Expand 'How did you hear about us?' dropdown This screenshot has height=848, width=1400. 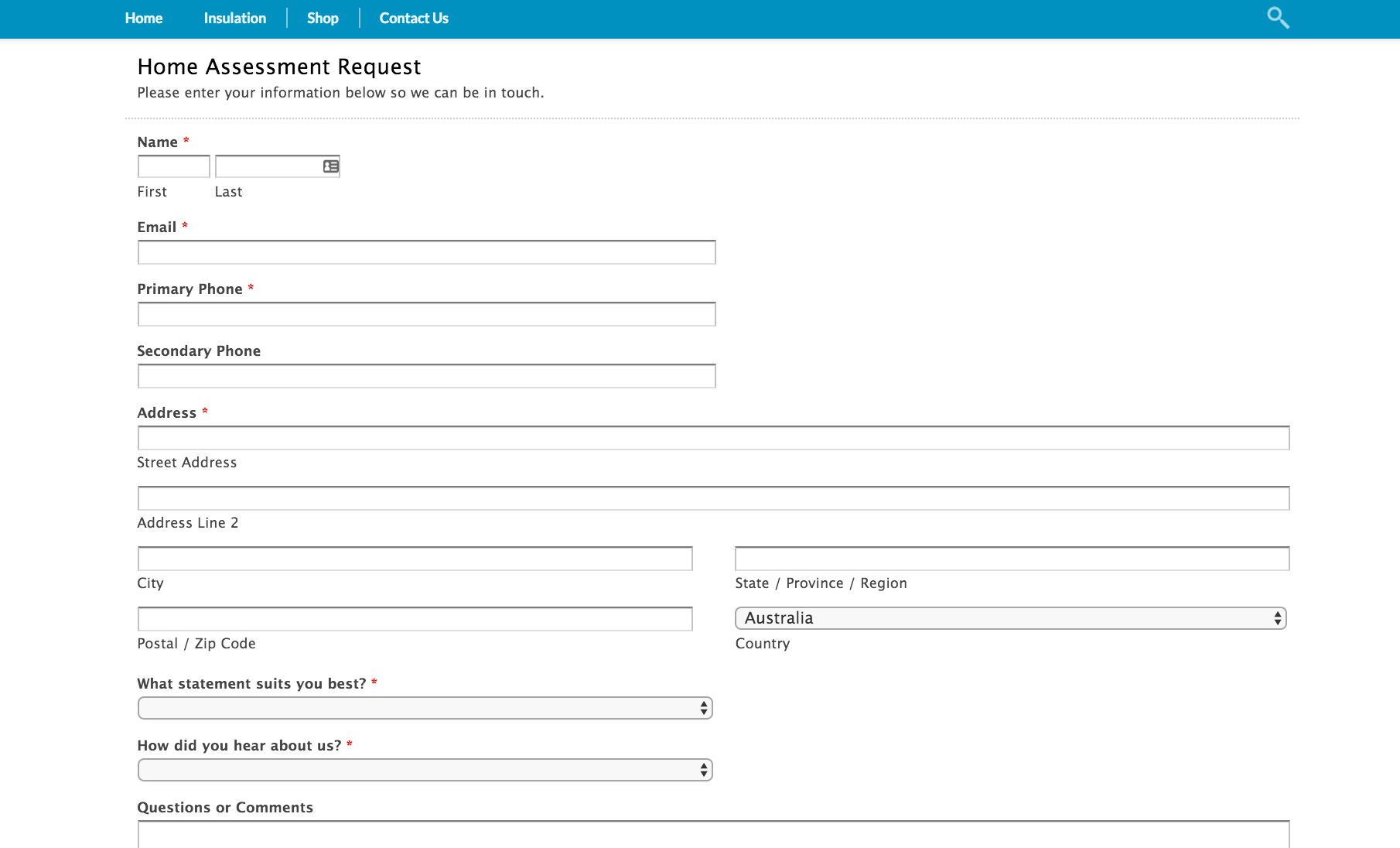point(425,770)
